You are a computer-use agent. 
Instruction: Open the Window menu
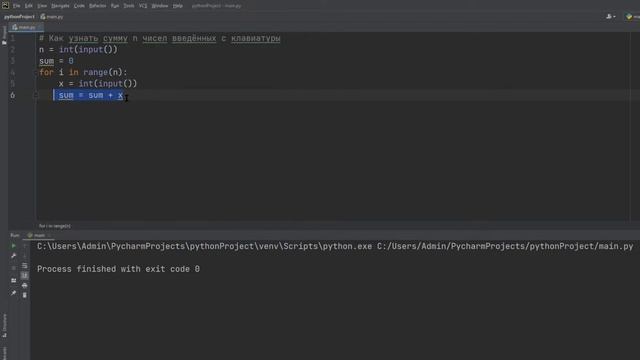point(160,6)
